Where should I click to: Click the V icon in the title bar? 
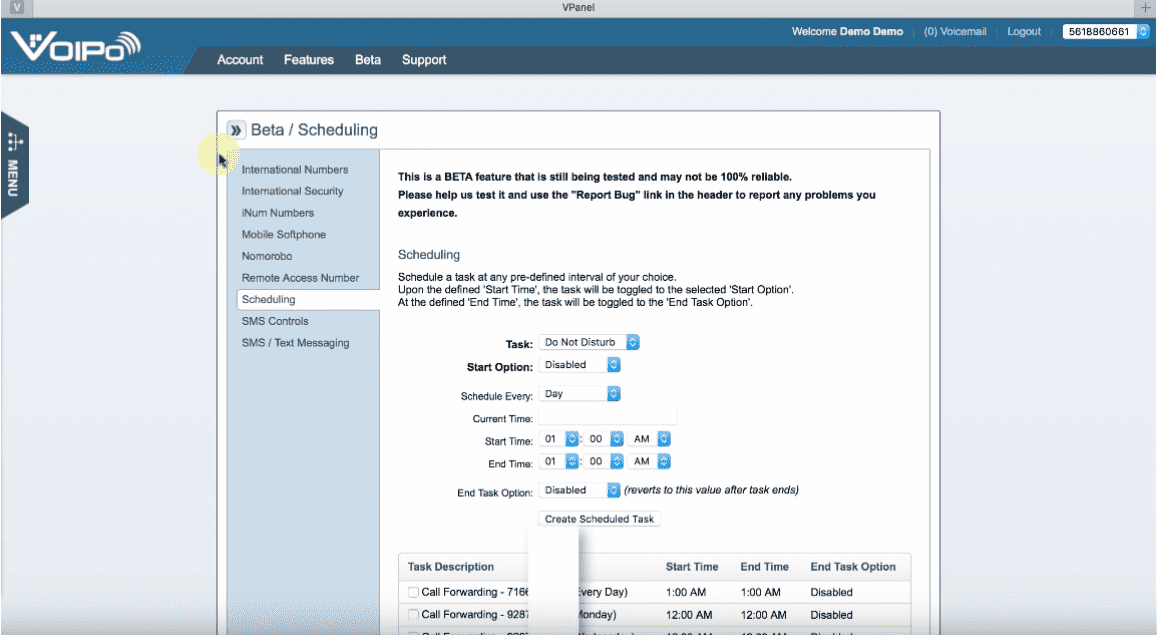click(x=16, y=8)
